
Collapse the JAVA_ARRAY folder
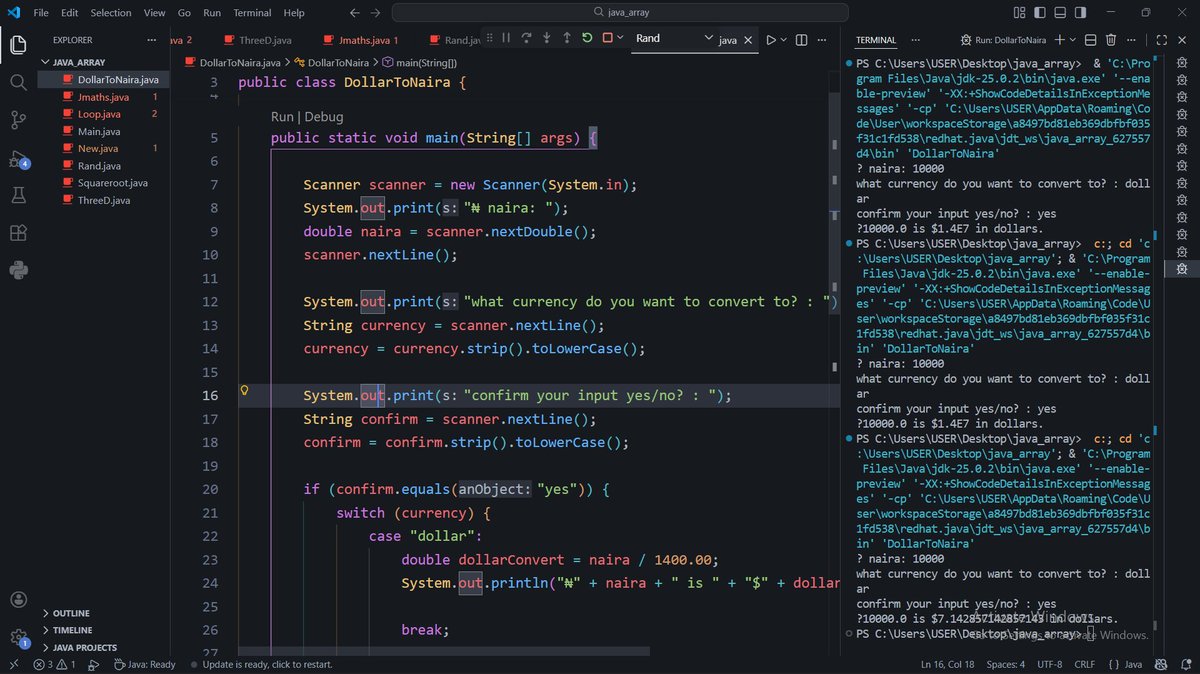[105, 62]
